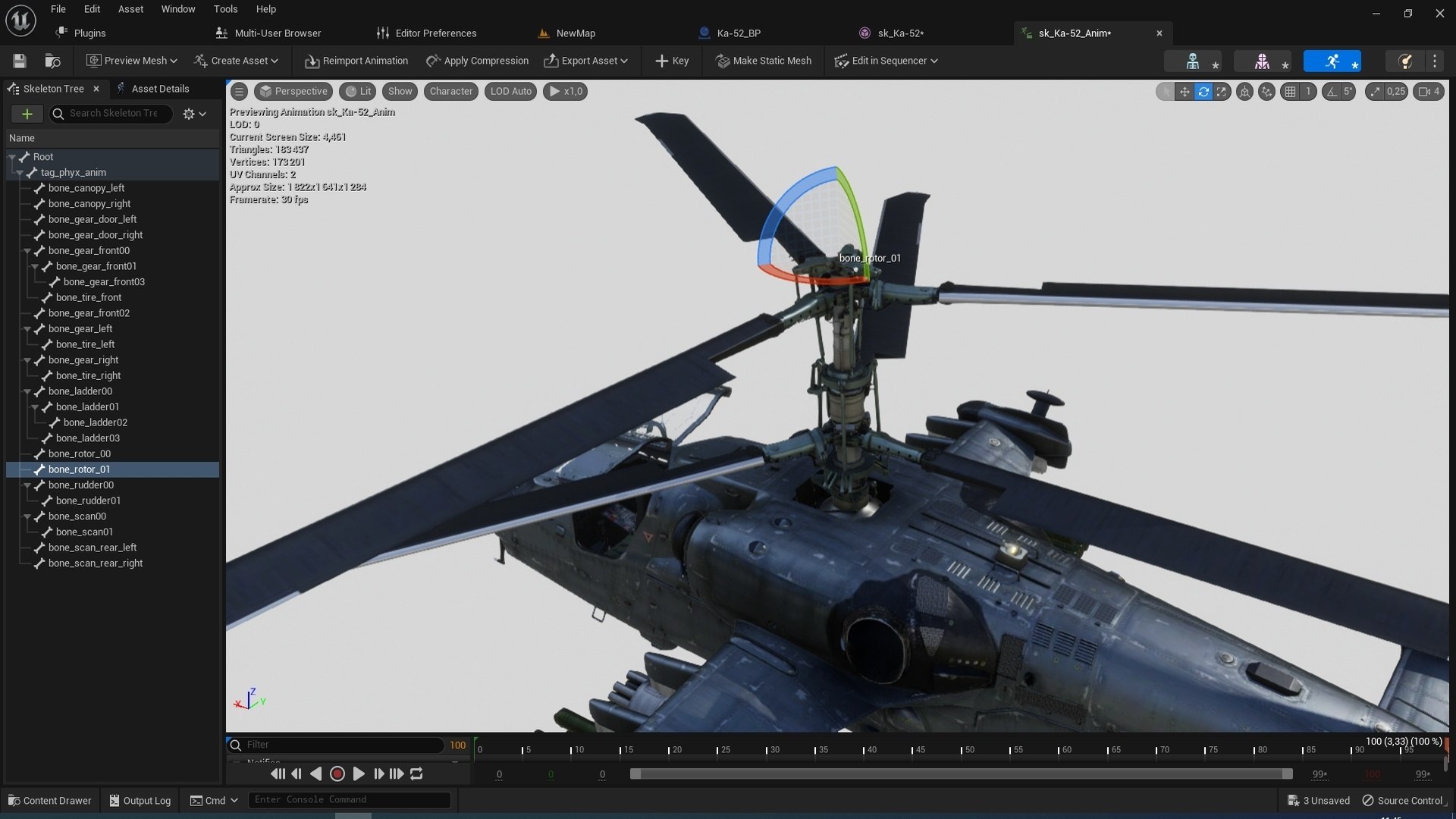This screenshot has width=1456, height=819.
Task: Open the Preview Mesh dropdown
Action: pyautogui.click(x=132, y=61)
